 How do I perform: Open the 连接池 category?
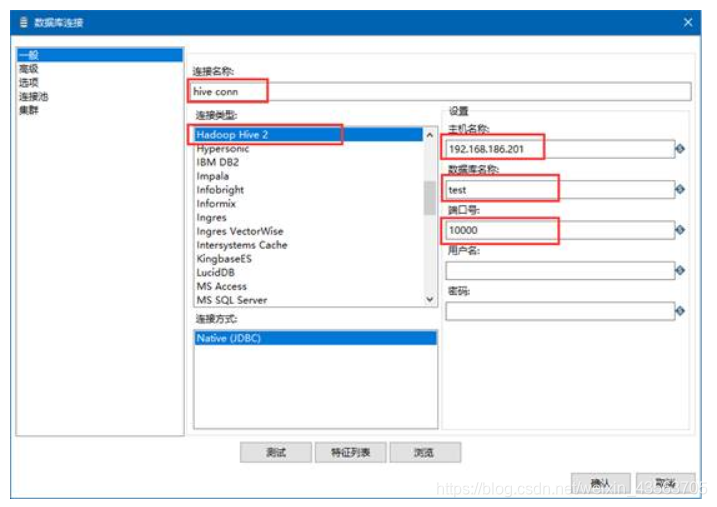coord(33,96)
